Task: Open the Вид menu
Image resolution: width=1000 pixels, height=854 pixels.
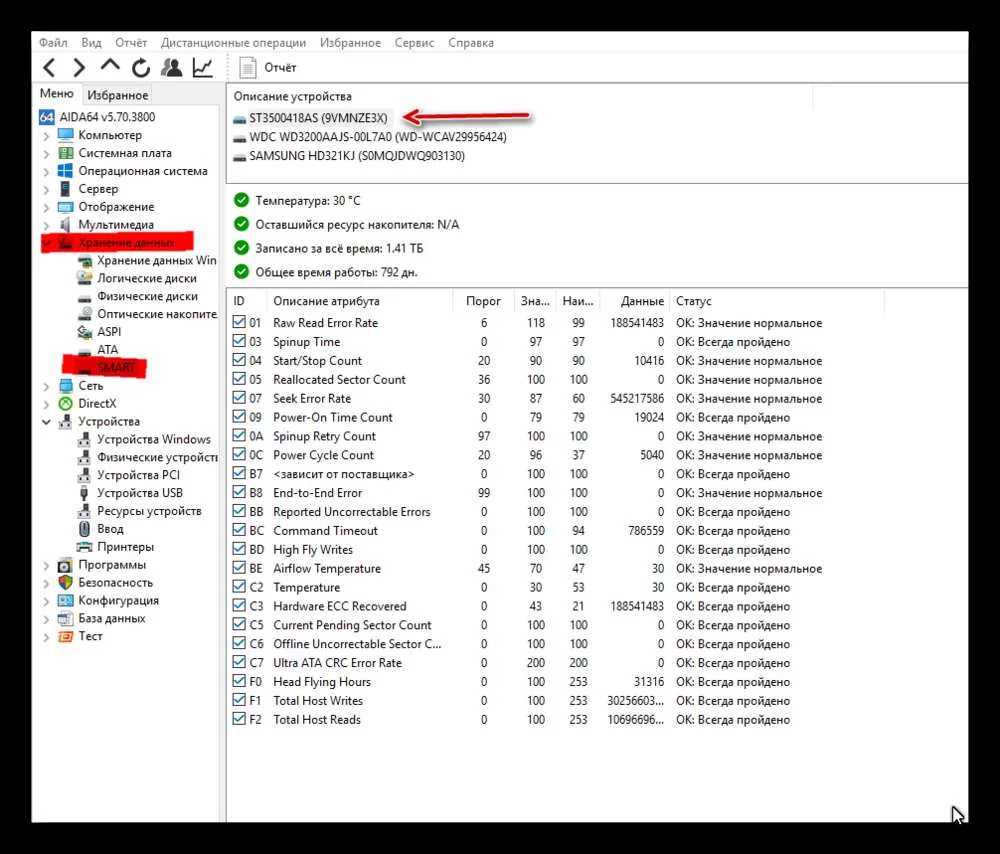Action: (x=91, y=43)
